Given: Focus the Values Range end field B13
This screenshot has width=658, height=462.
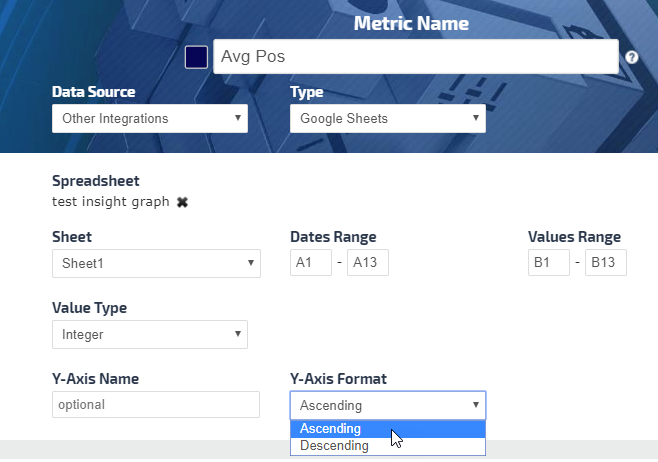Looking at the screenshot, I should pyautogui.click(x=606, y=263).
